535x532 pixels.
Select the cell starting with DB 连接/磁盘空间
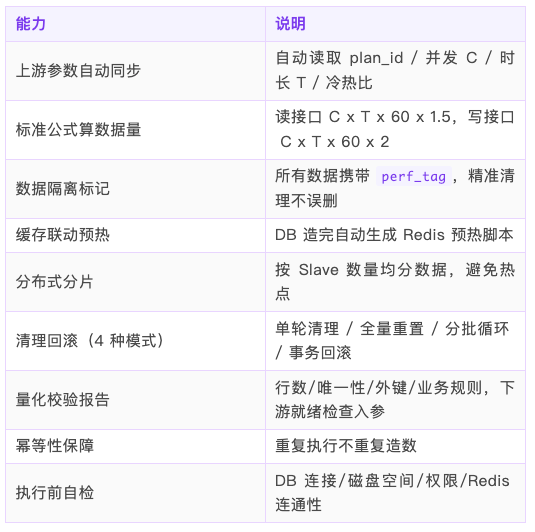click(395, 493)
